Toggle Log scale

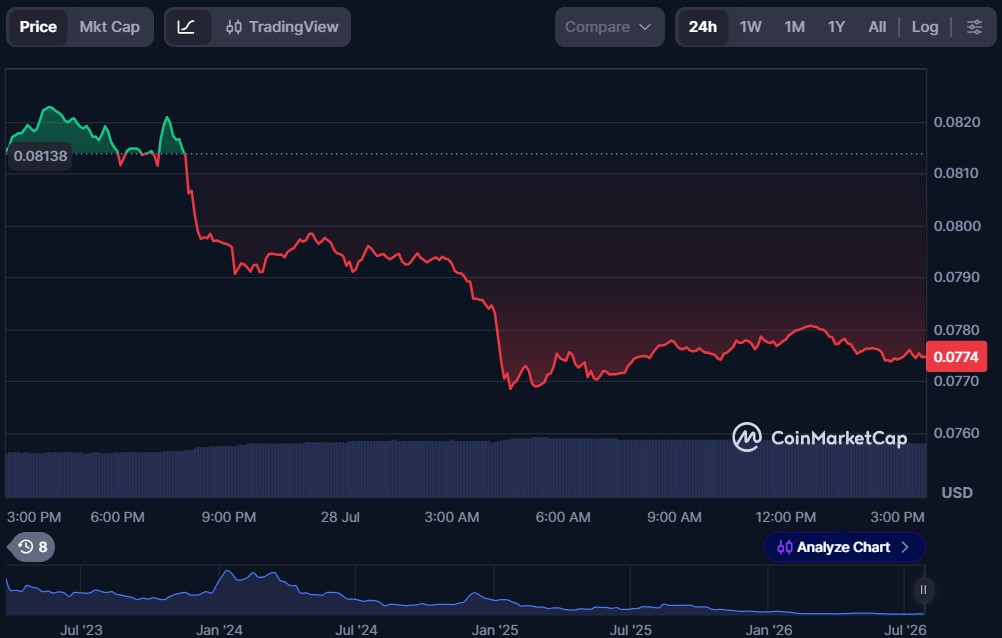tap(924, 27)
